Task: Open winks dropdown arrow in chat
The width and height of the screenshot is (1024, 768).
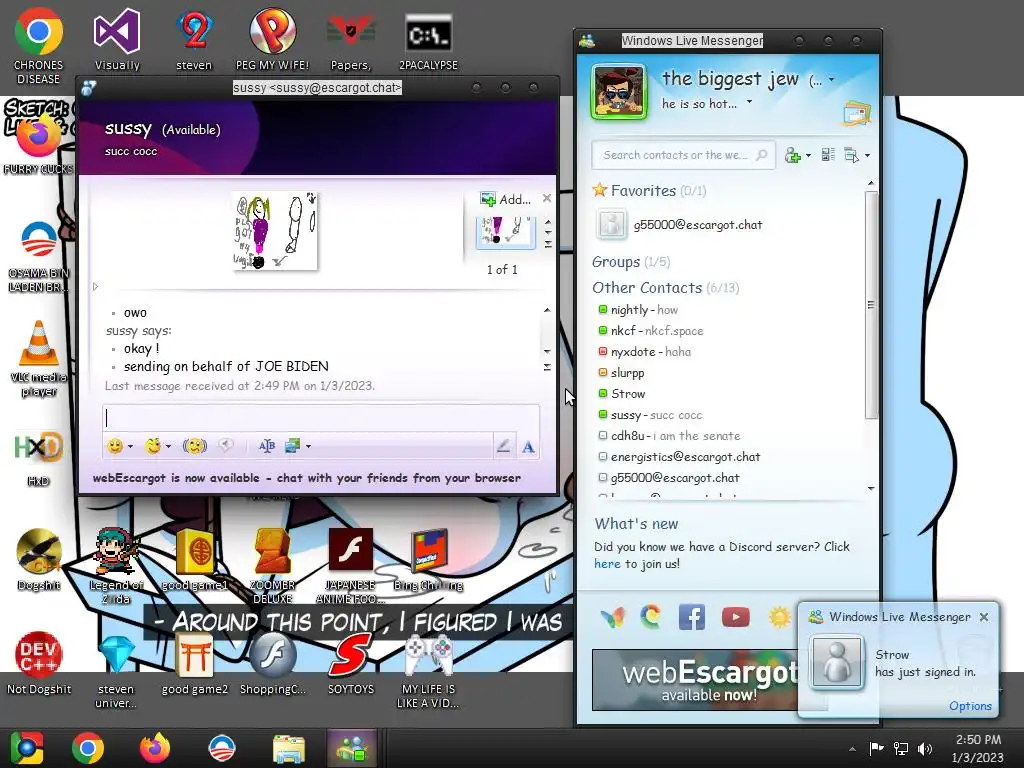Action: [168, 447]
